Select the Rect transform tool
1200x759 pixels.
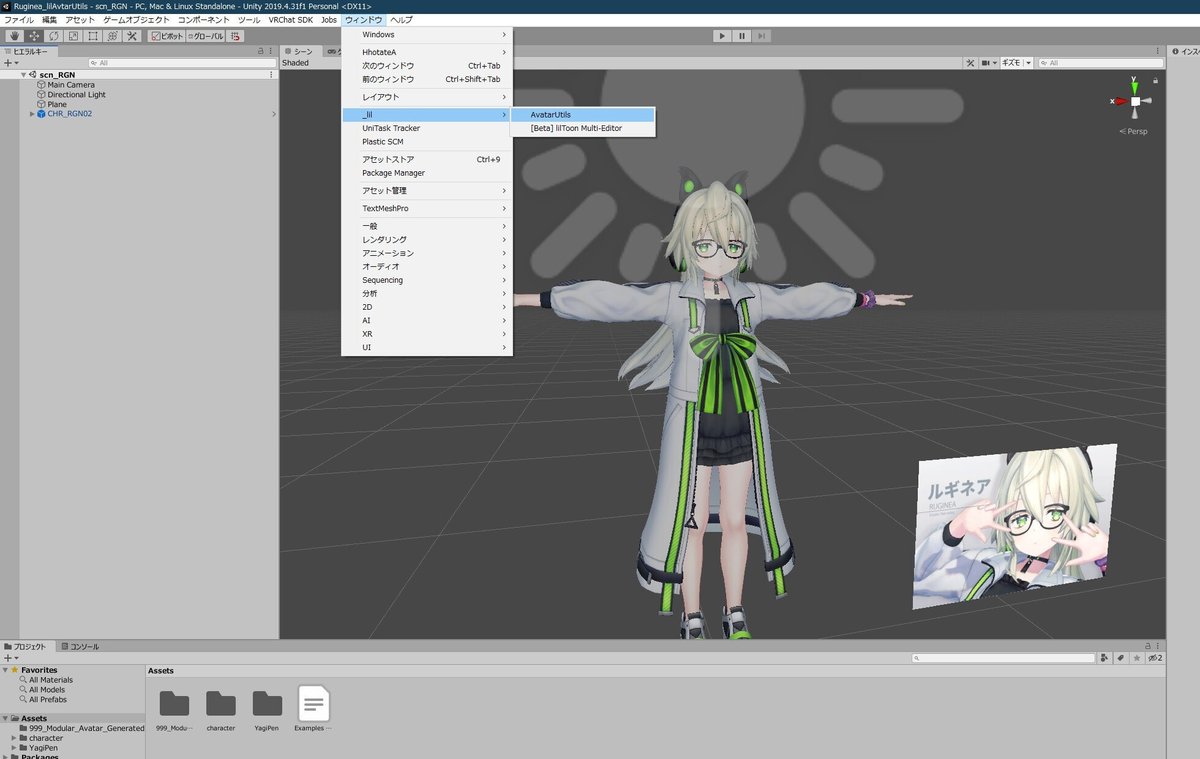tap(93, 36)
